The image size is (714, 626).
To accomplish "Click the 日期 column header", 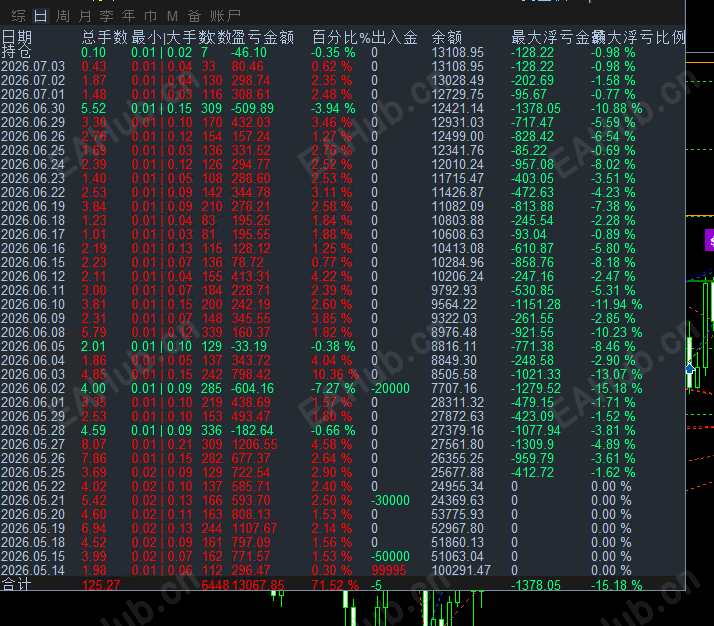I will (17, 37).
